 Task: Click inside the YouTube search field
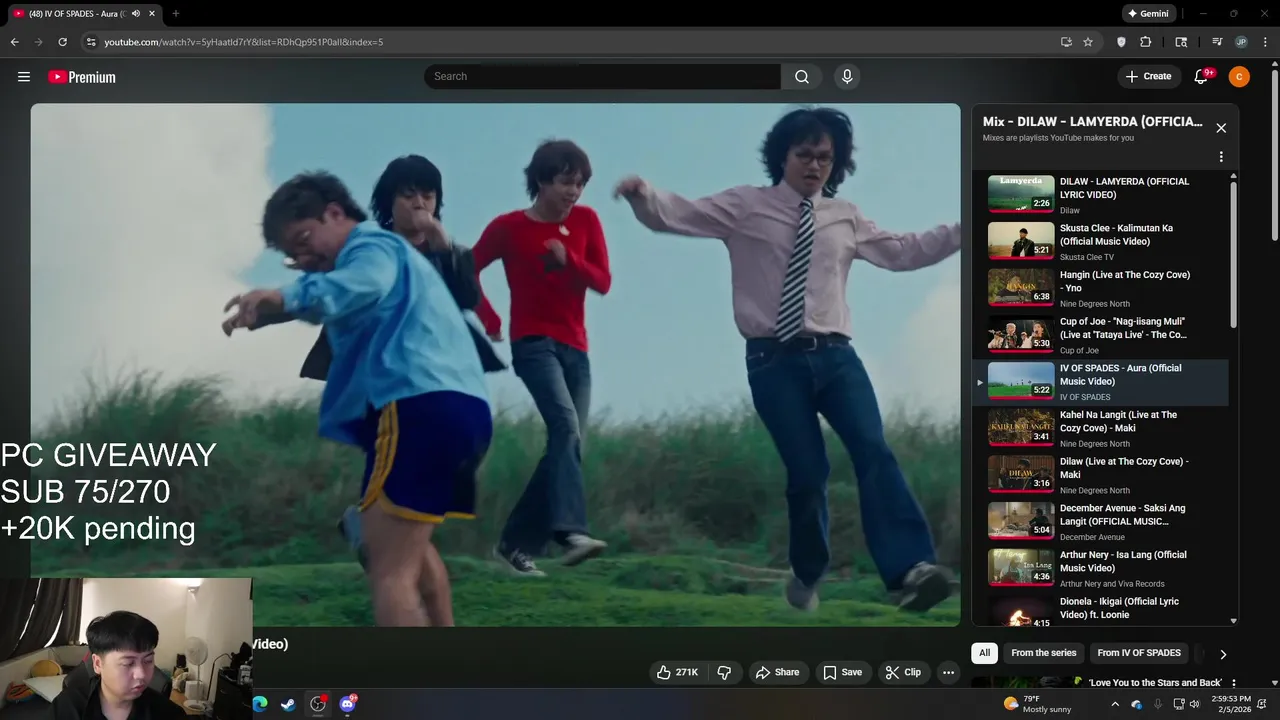[x=603, y=77]
